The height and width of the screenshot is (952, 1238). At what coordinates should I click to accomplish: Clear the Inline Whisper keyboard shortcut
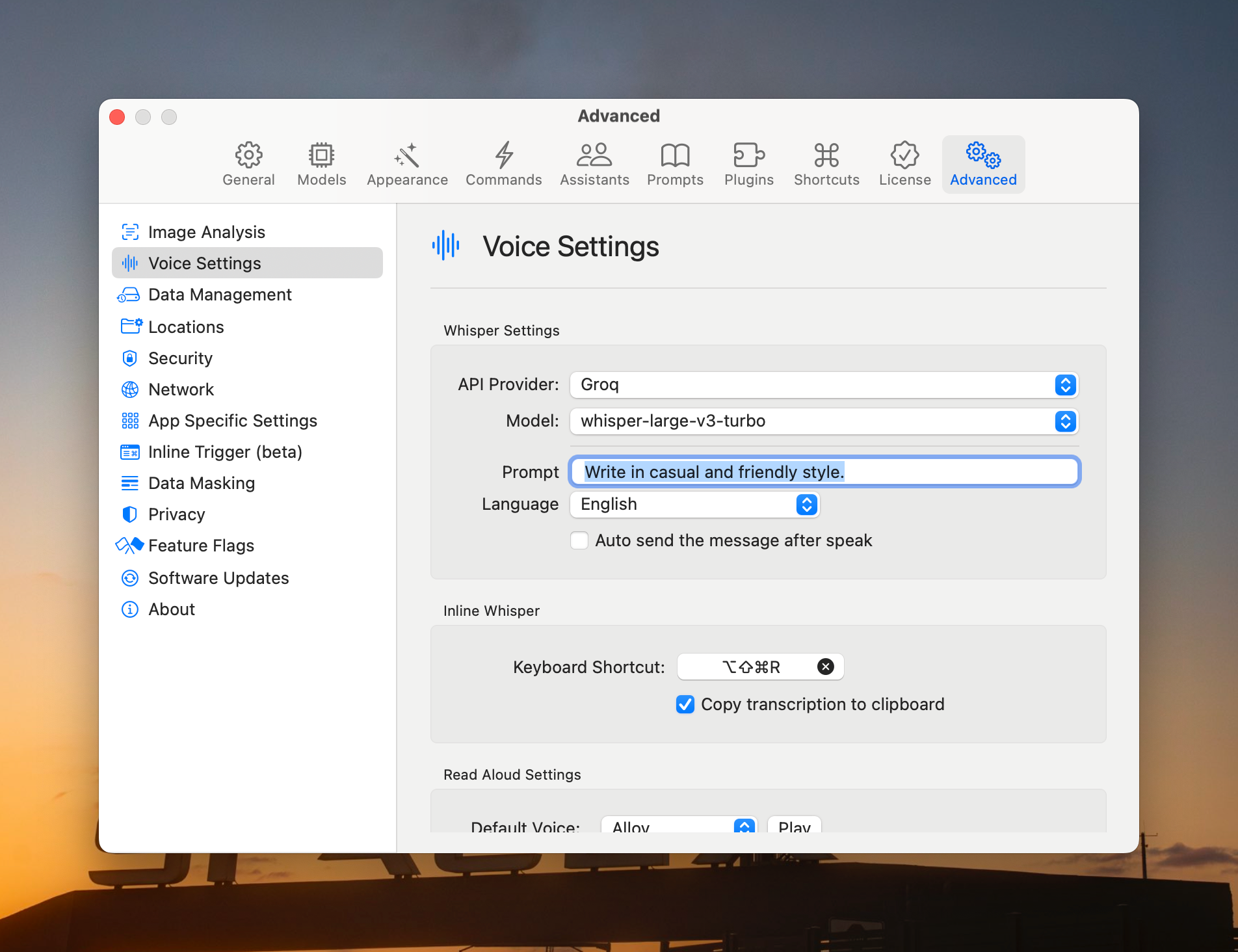825,667
